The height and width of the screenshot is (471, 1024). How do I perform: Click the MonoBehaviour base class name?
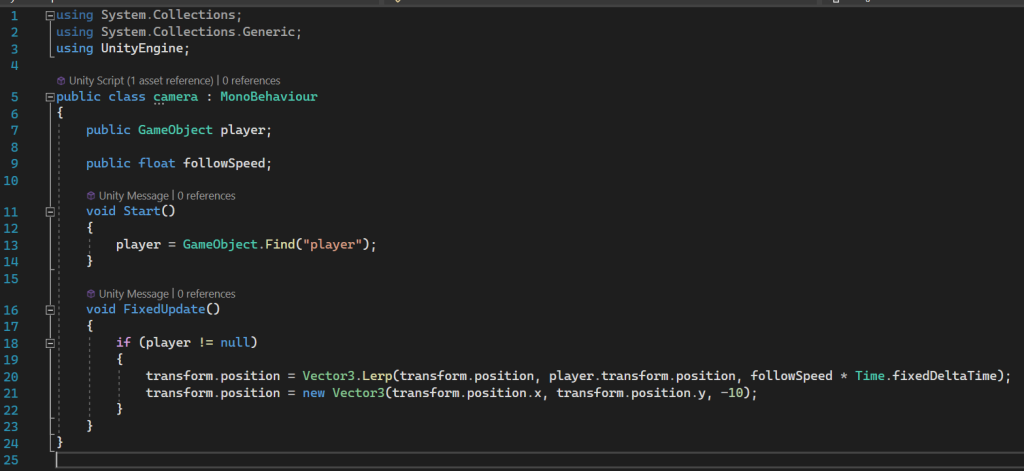[x=269, y=97]
